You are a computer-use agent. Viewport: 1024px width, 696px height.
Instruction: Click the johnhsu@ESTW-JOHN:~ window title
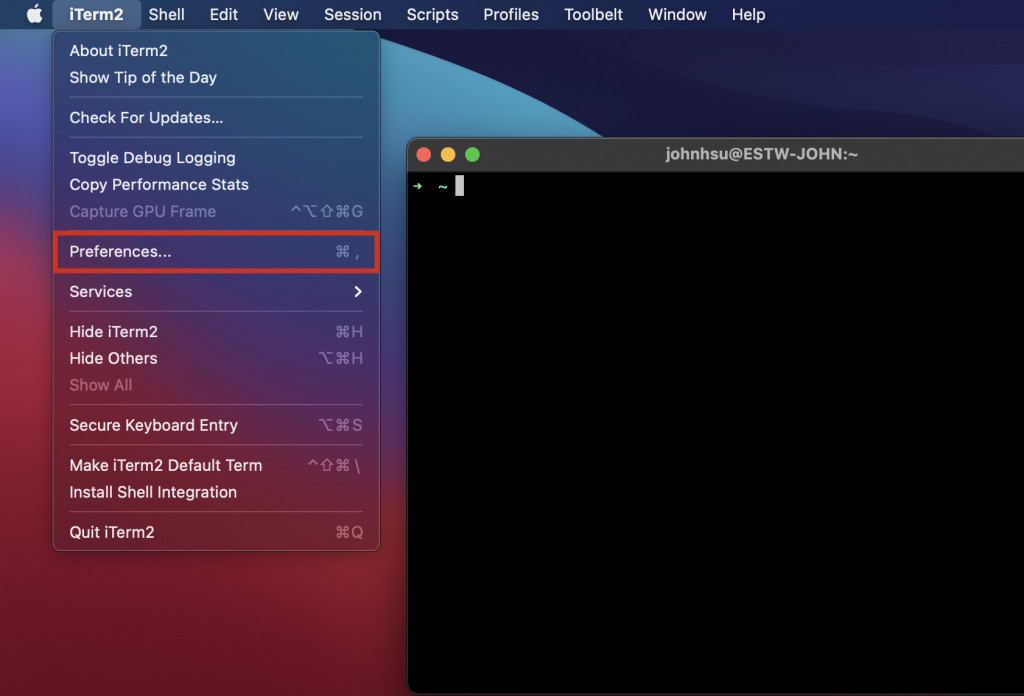click(761, 154)
